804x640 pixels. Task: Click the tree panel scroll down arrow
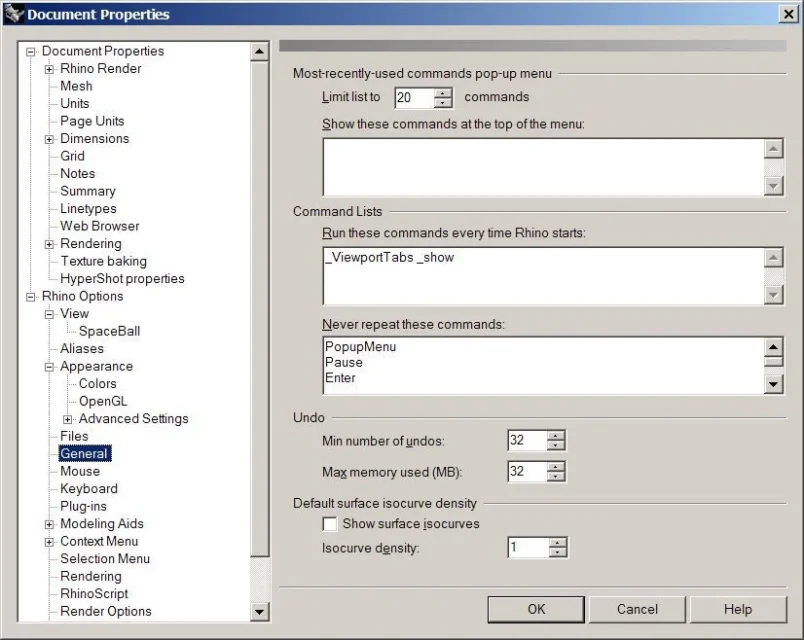tap(259, 612)
